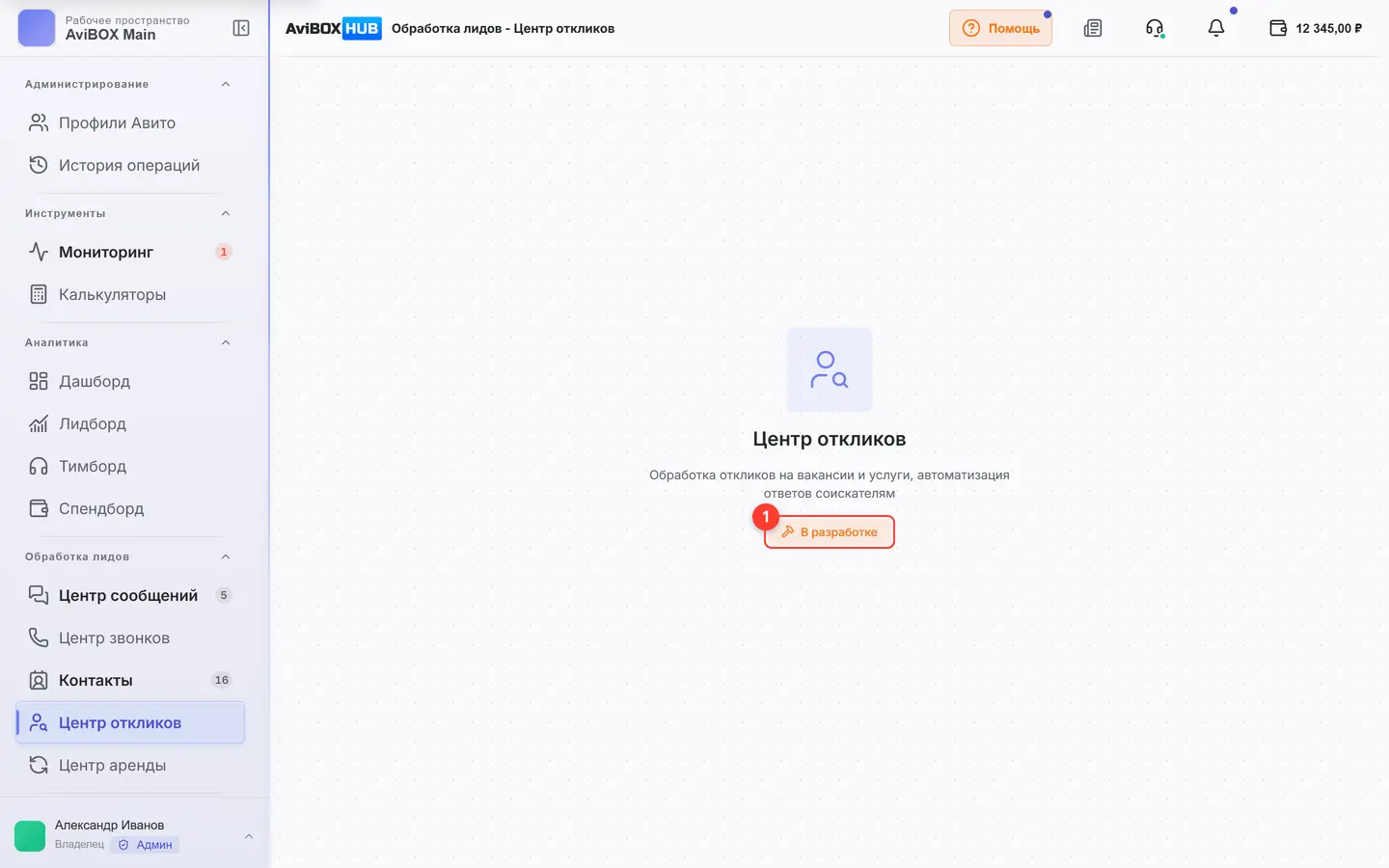Click the Контакты address book icon
1389x868 pixels.
[x=39, y=680]
